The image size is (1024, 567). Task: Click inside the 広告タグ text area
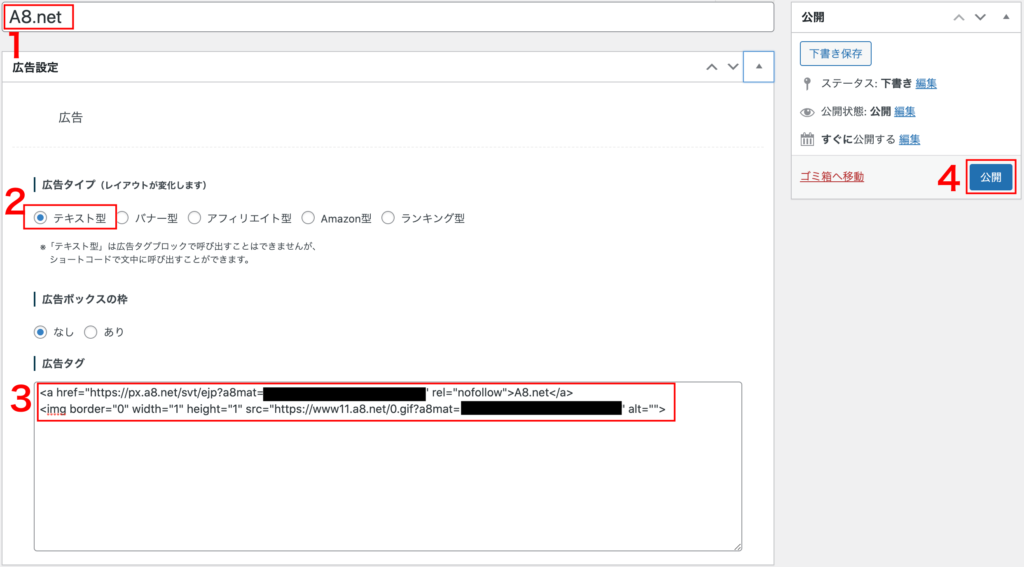pos(388,466)
